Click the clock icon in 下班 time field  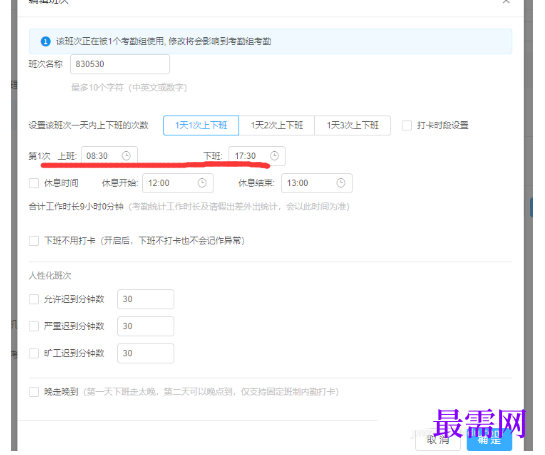275,156
